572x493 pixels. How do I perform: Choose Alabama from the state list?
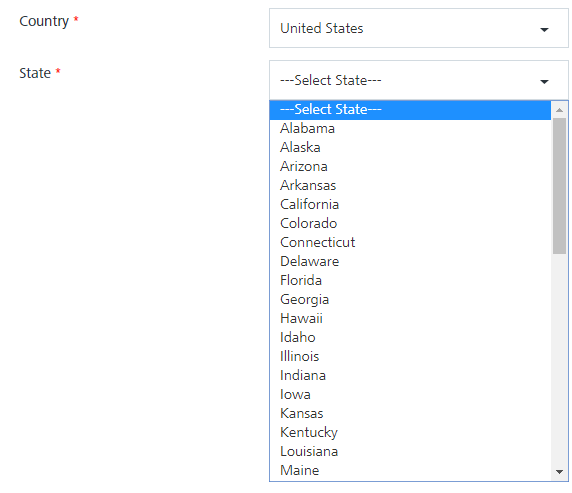coord(410,128)
